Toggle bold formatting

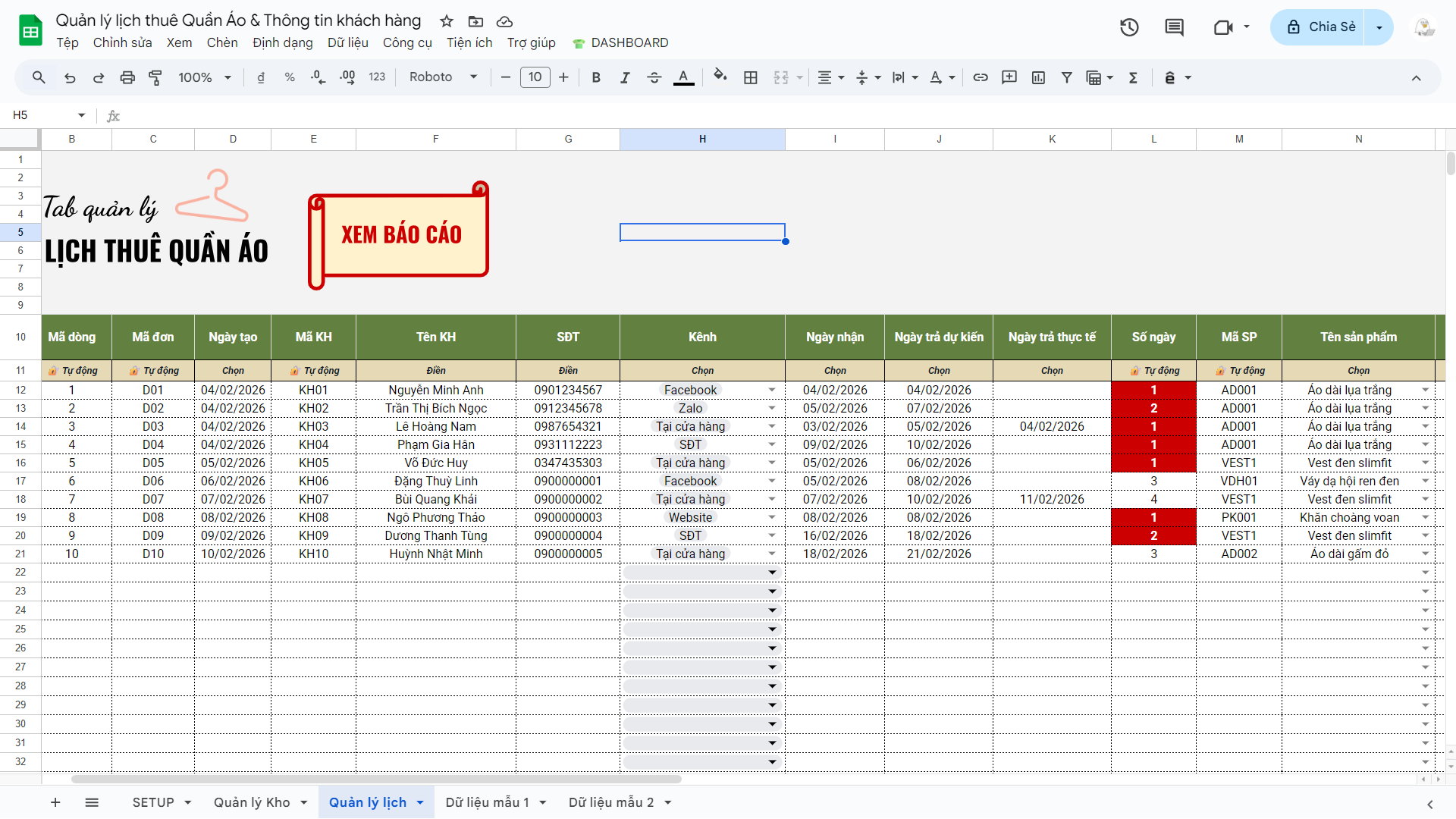596,77
